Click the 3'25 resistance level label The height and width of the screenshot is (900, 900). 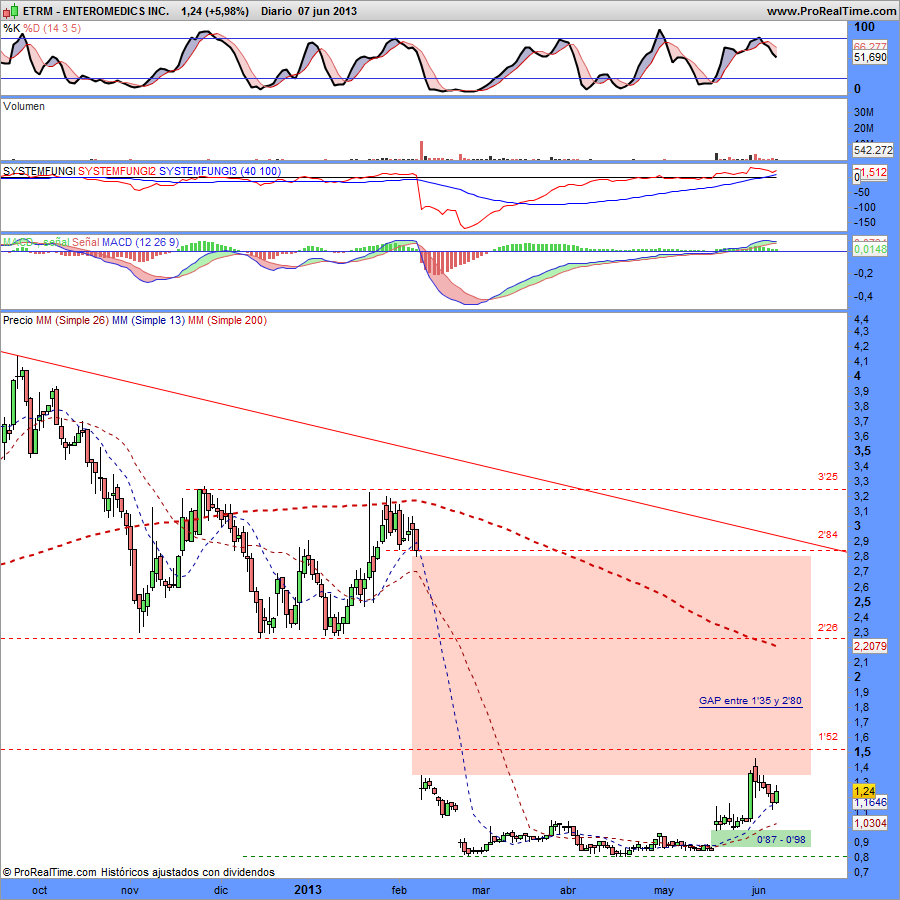click(828, 476)
